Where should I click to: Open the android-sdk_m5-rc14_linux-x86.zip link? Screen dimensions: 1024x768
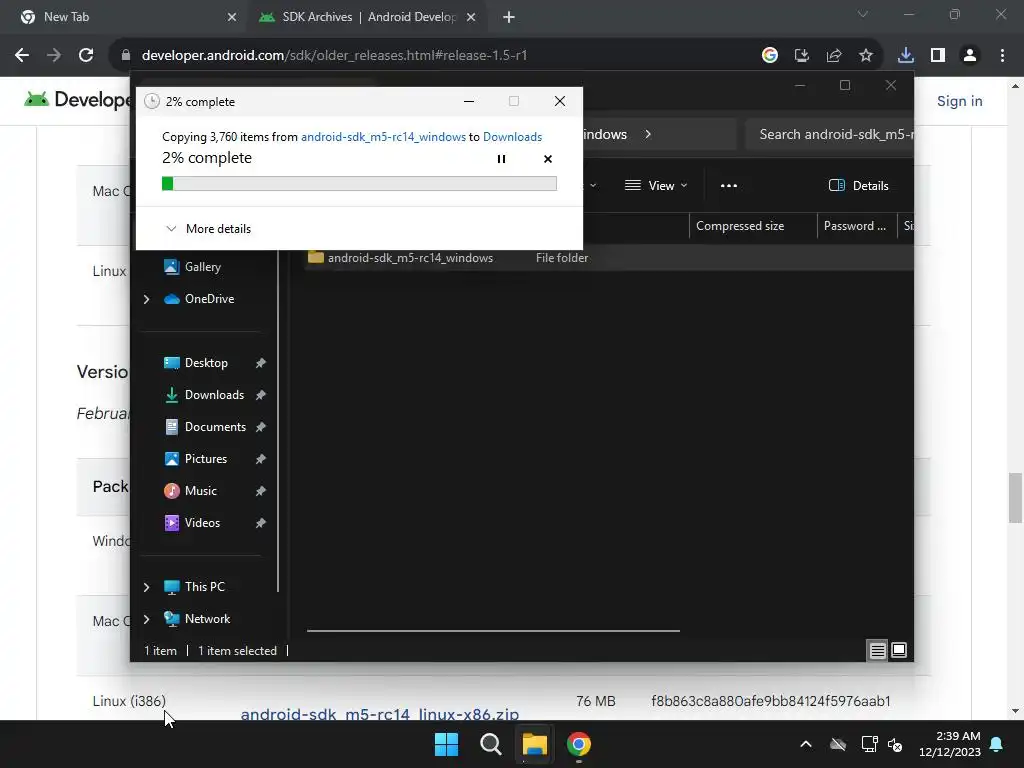coord(379,714)
